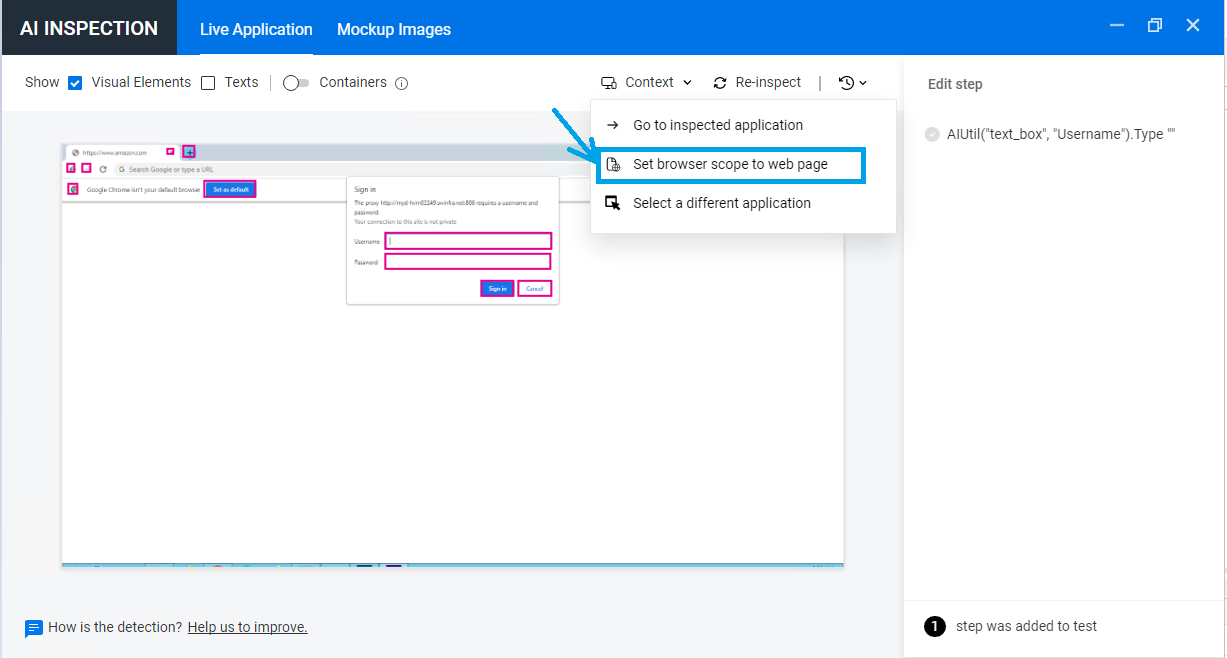
Task: Enable the Texts checkbox
Action: pyautogui.click(x=207, y=82)
